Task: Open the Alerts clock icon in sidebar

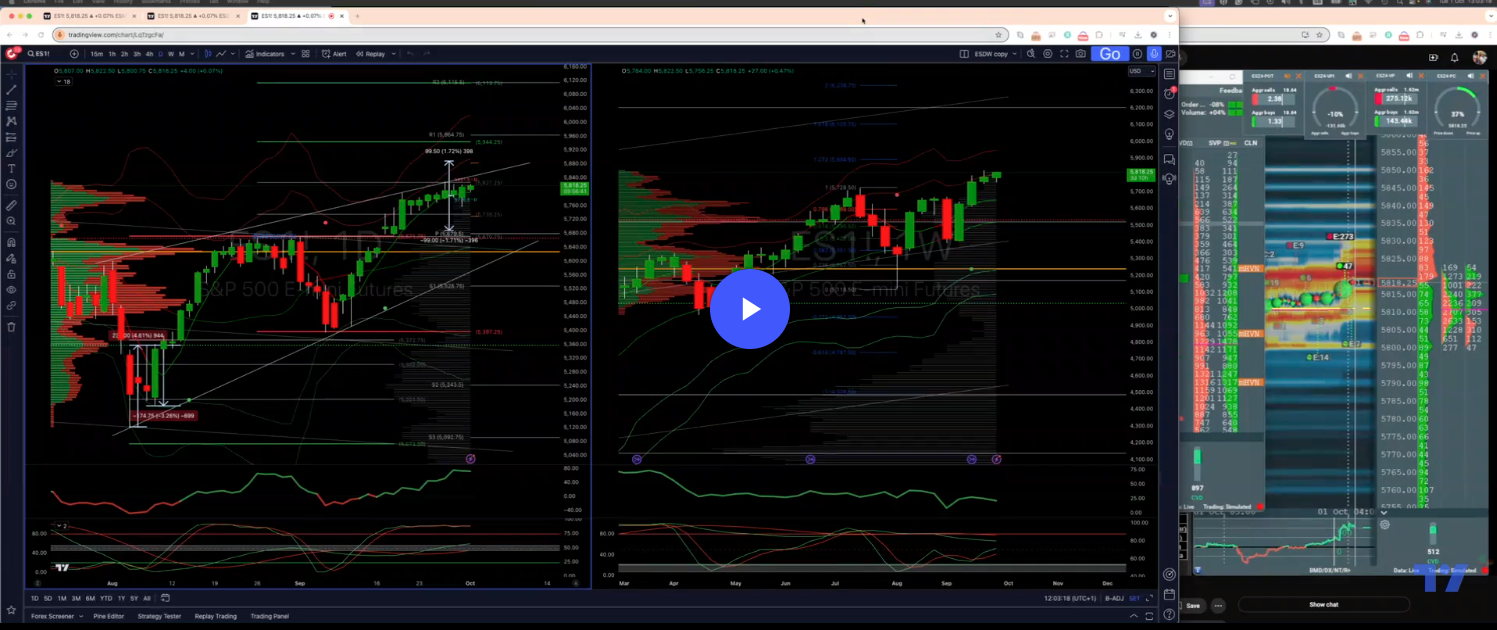Action: coord(1169,93)
